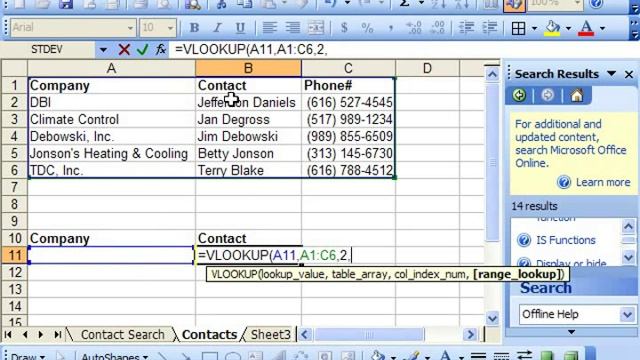Close the Search Results pane
The image size is (640, 360).
(x=629, y=74)
